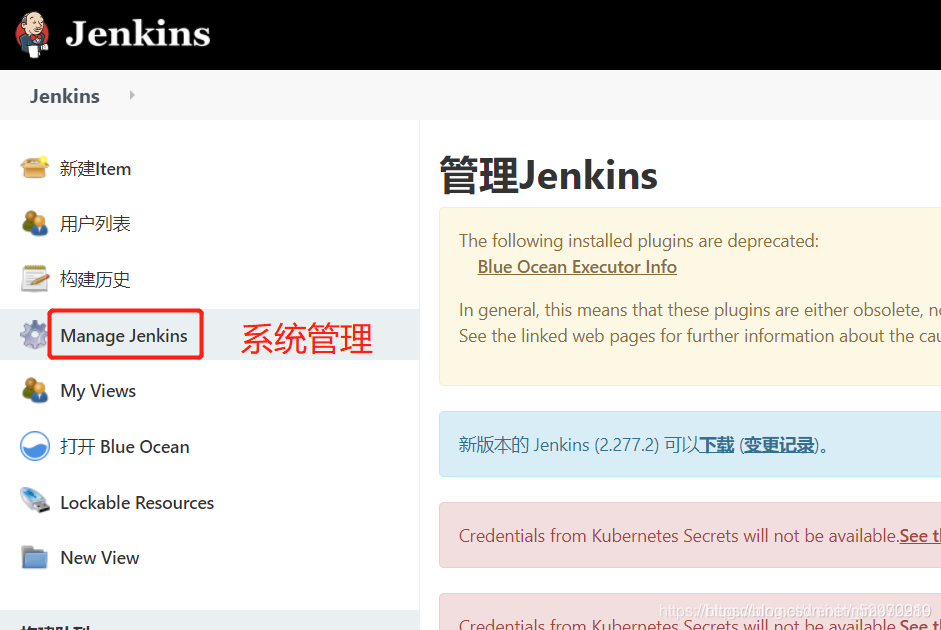Expand the breadcrumb arrow after Jenkins
Image resolution: width=941 pixels, height=630 pixels.
pyautogui.click(x=132, y=95)
